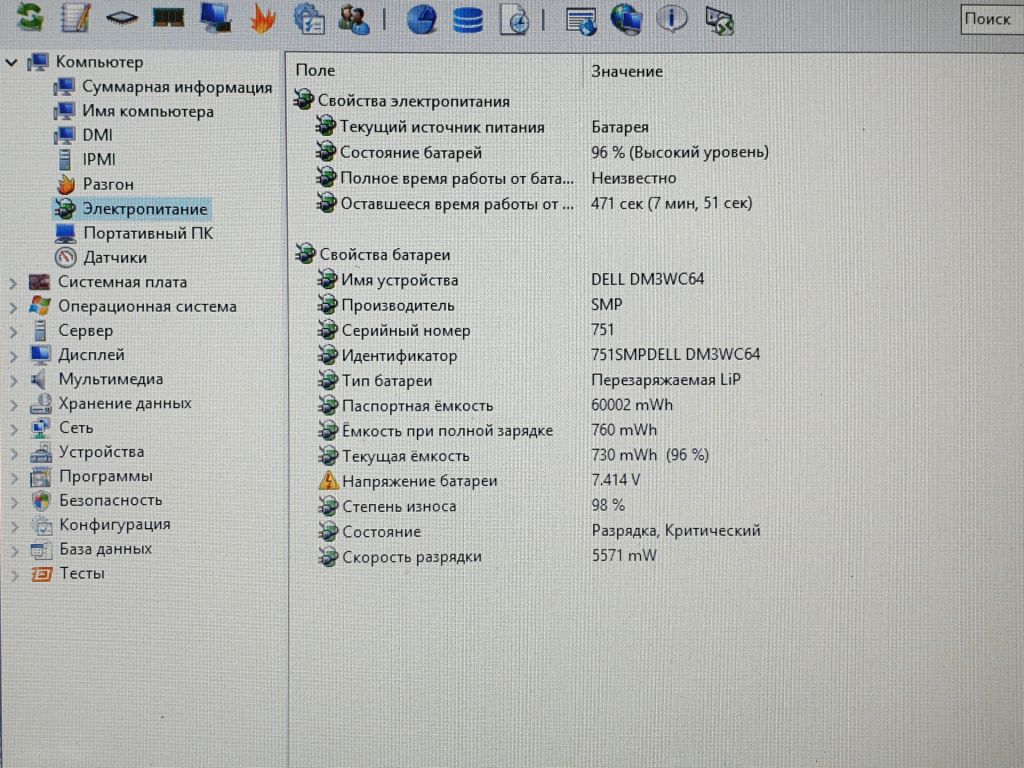Expand the Сервер tree node
1024x768 pixels.
(x=13, y=332)
